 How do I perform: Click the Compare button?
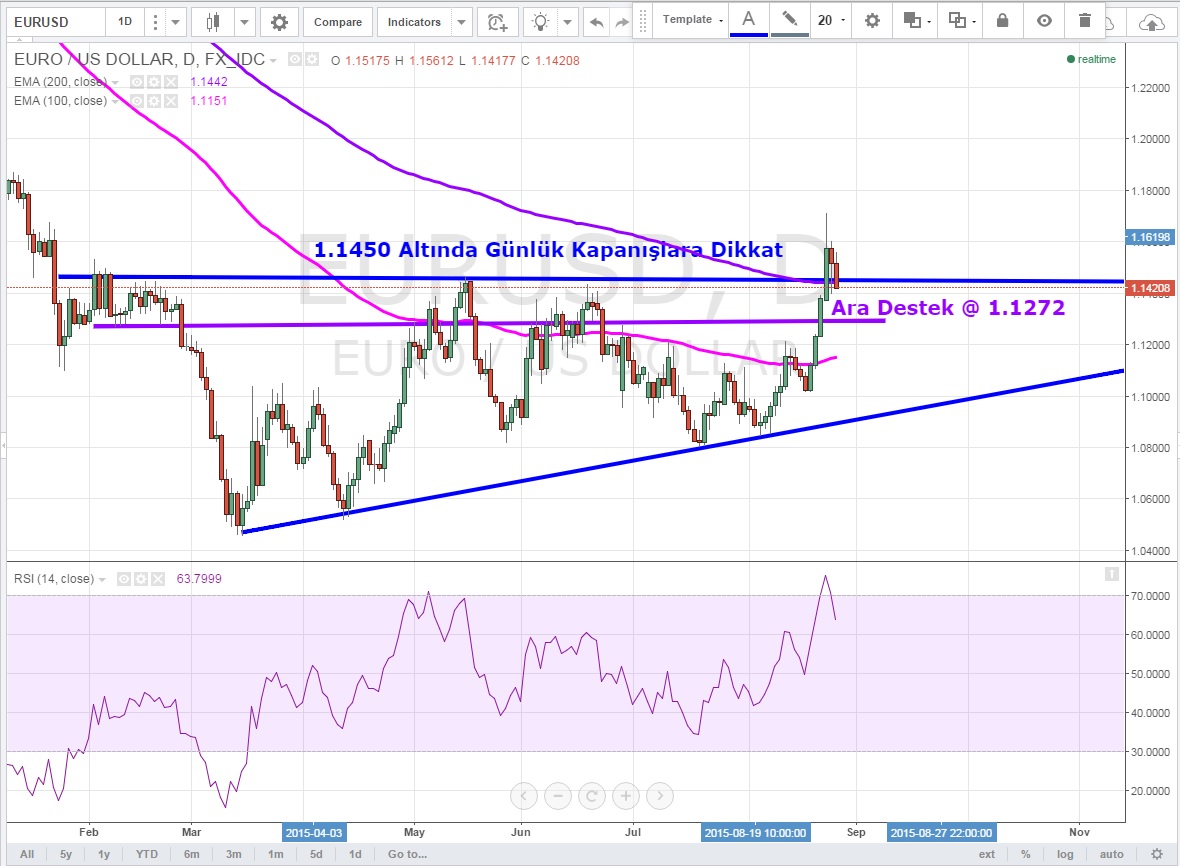338,22
